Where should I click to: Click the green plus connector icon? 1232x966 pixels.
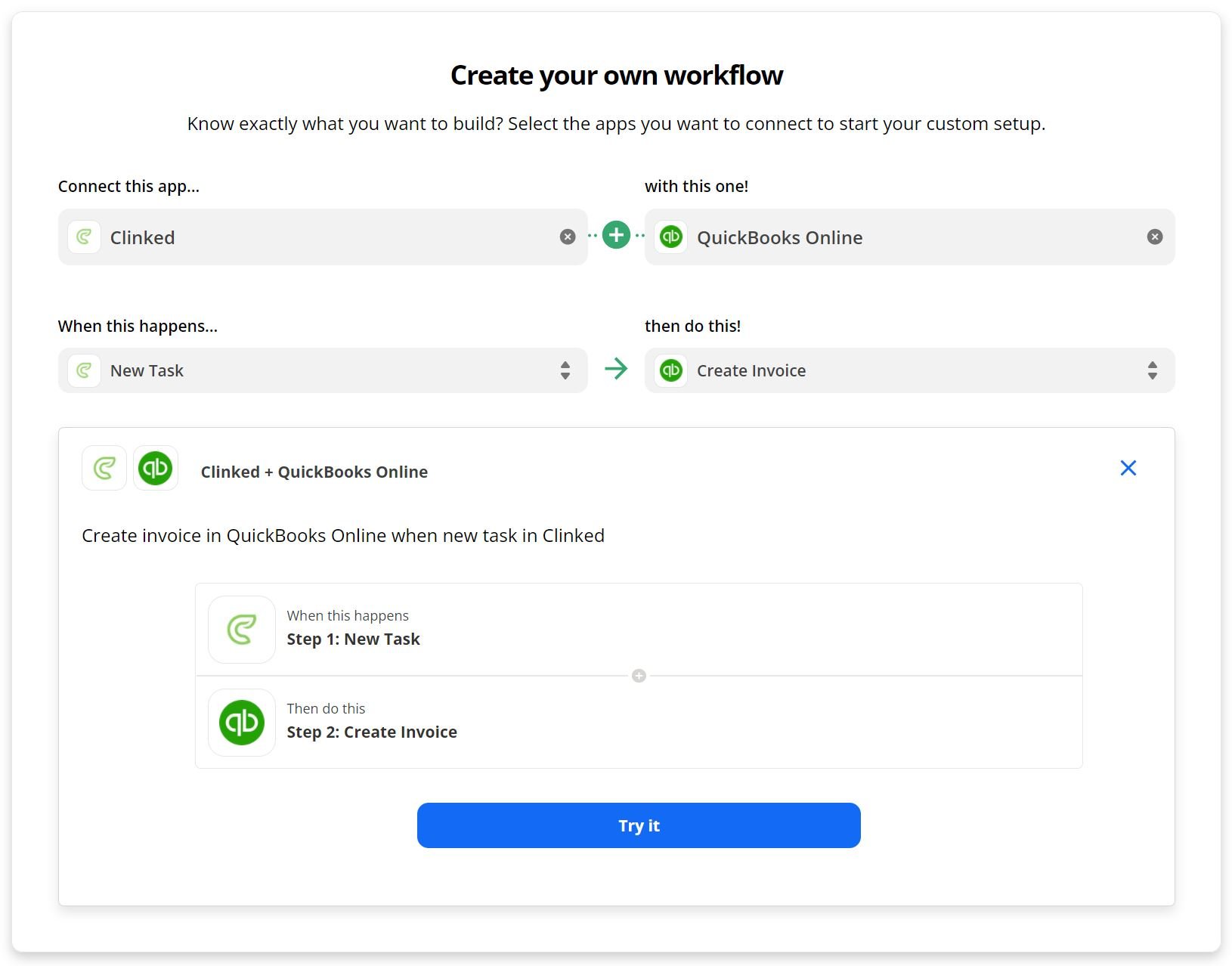pos(617,235)
